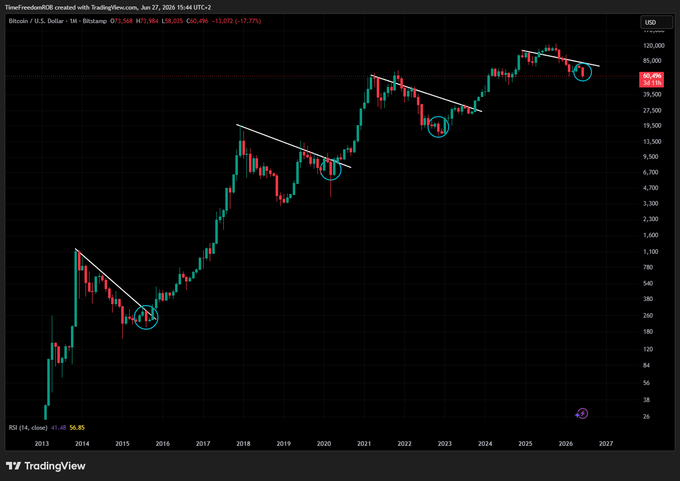Click the TimeFreedomROB created with TradingView.com header
The width and height of the screenshot is (680, 481).
108,8
